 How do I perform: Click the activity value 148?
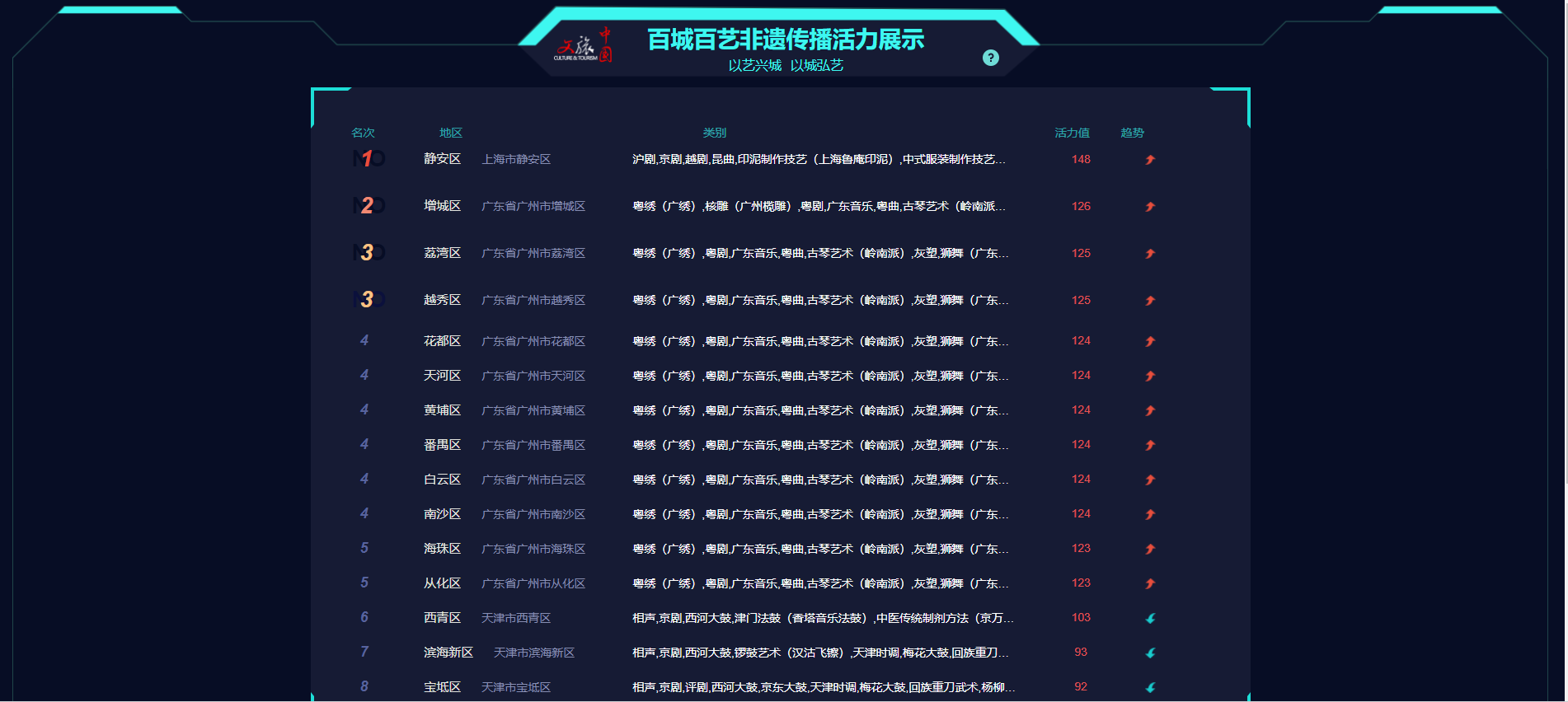[x=1081, y=159]
